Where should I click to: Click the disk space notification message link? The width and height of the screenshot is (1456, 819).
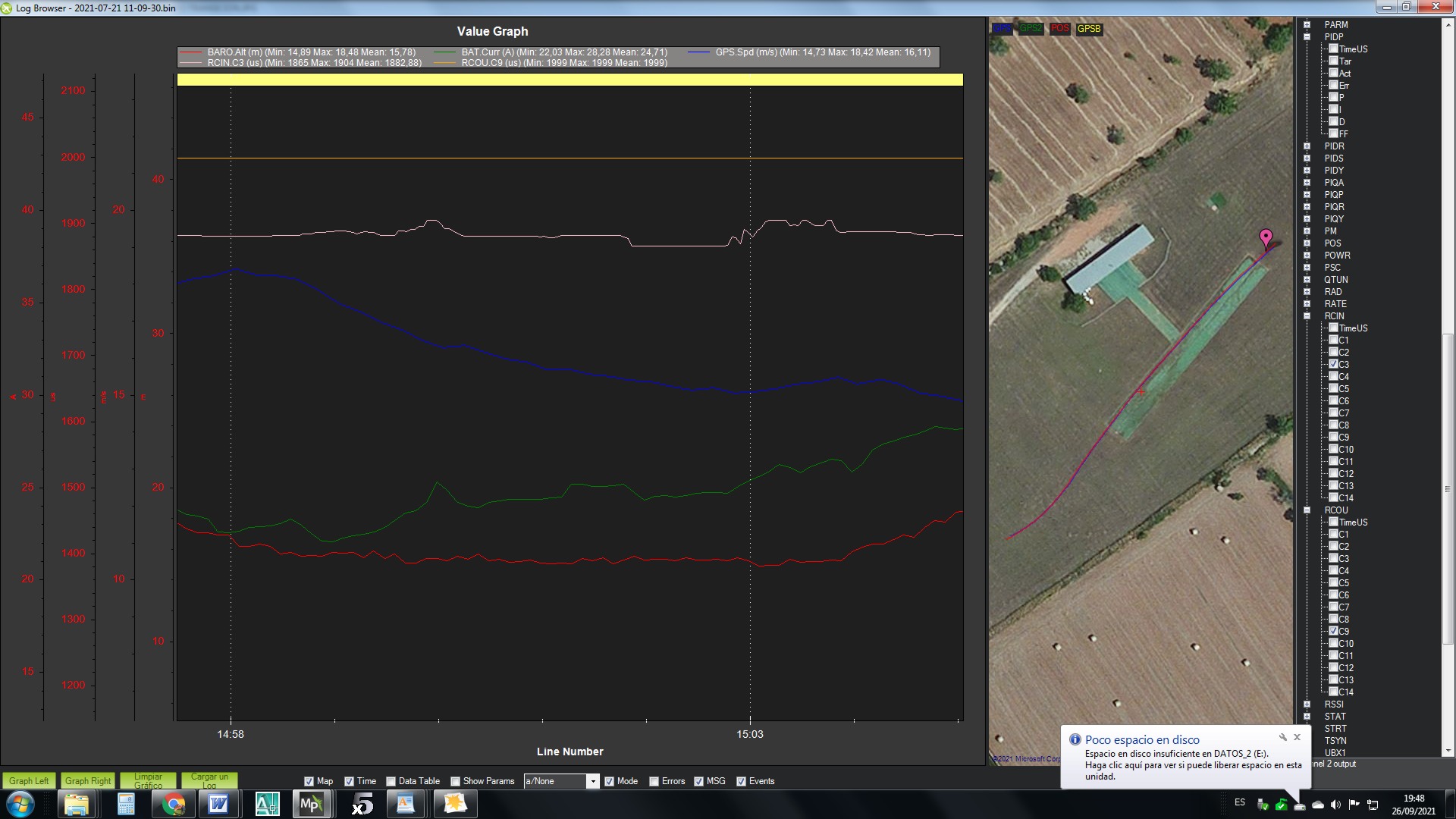(1193, 765)
